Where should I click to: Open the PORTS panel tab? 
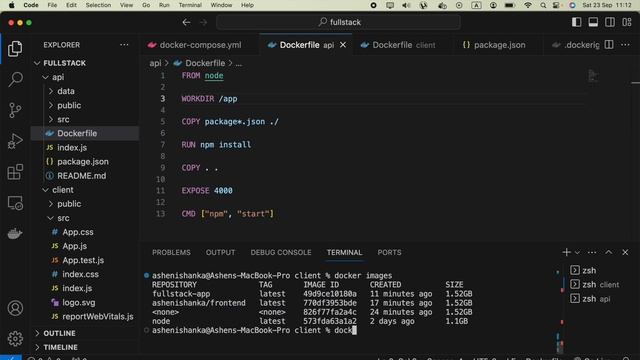[x=389, y=253]
